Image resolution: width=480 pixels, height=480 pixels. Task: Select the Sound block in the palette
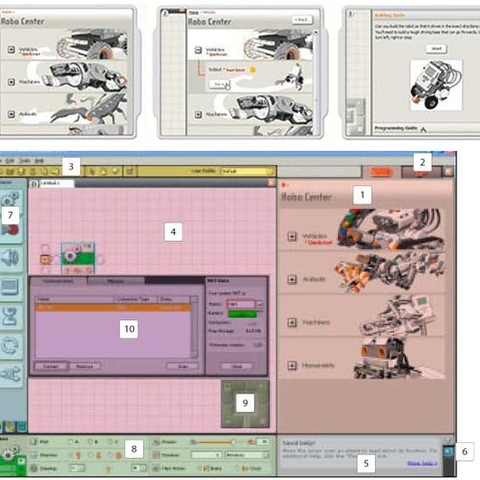11,258
